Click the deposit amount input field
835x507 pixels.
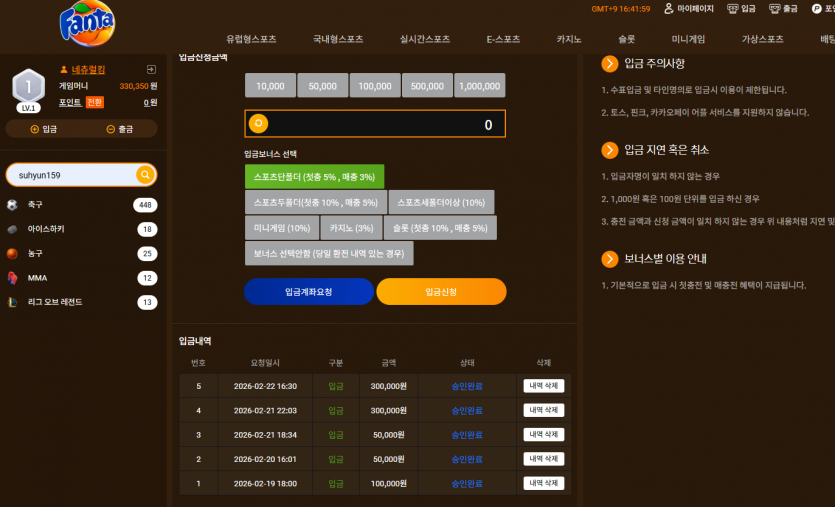[x=375, y=124]
